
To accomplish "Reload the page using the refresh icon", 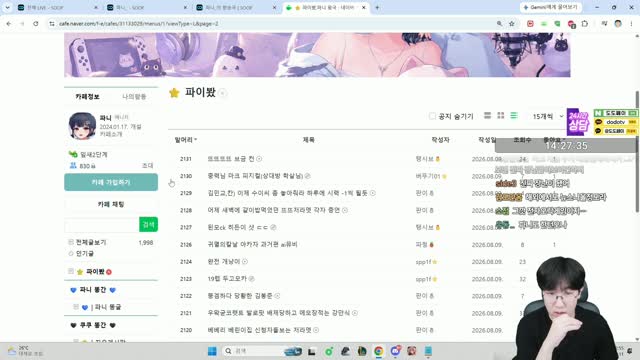I will pyautogui.click(x=36, y=24).
